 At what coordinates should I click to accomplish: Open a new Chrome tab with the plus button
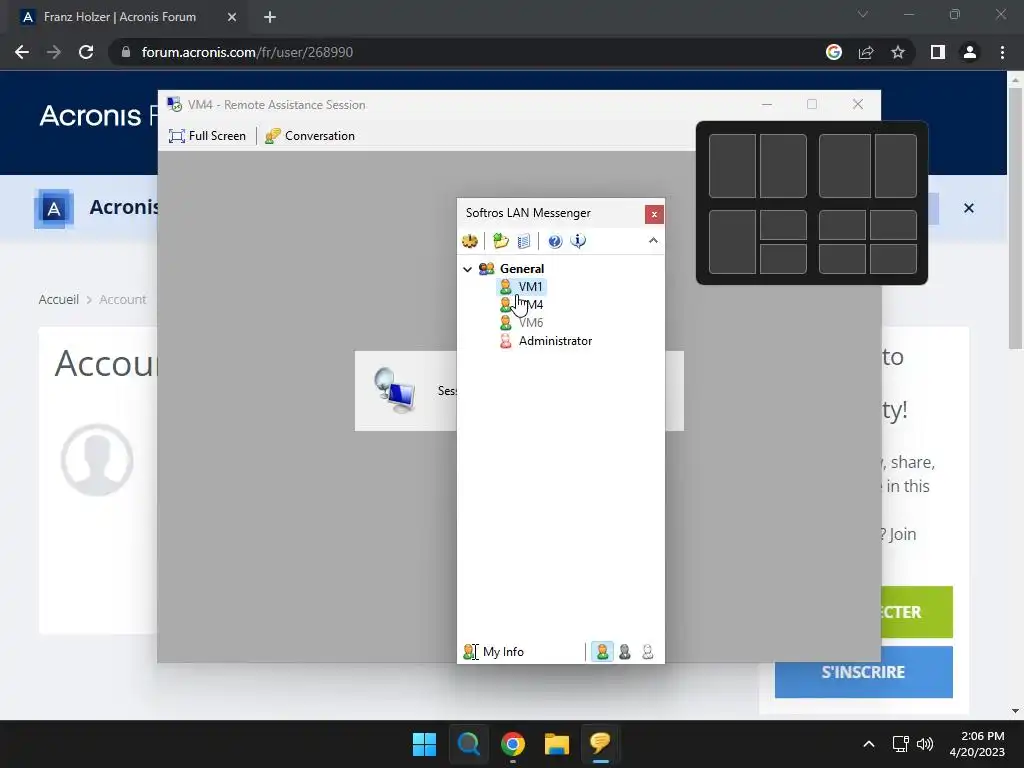270,17
